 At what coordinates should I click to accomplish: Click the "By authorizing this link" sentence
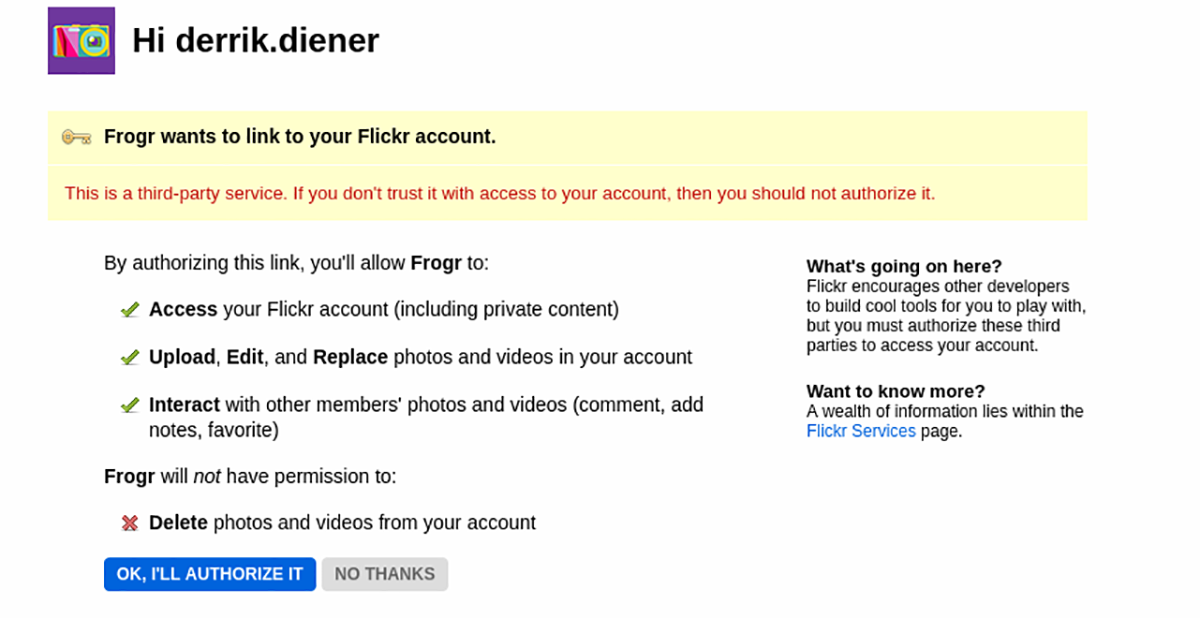click(x=296, y=264)
